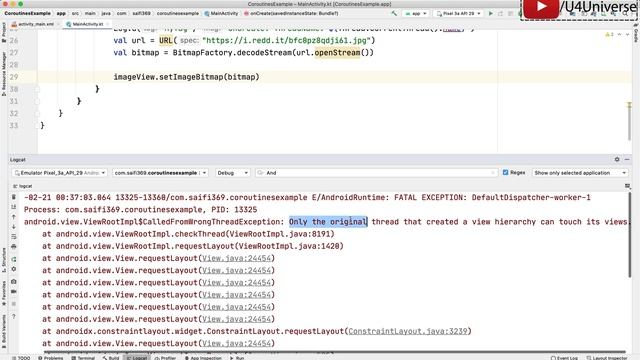640x360 pixels.
Task: Open the Structure side tab
Action: click(4, 260)
